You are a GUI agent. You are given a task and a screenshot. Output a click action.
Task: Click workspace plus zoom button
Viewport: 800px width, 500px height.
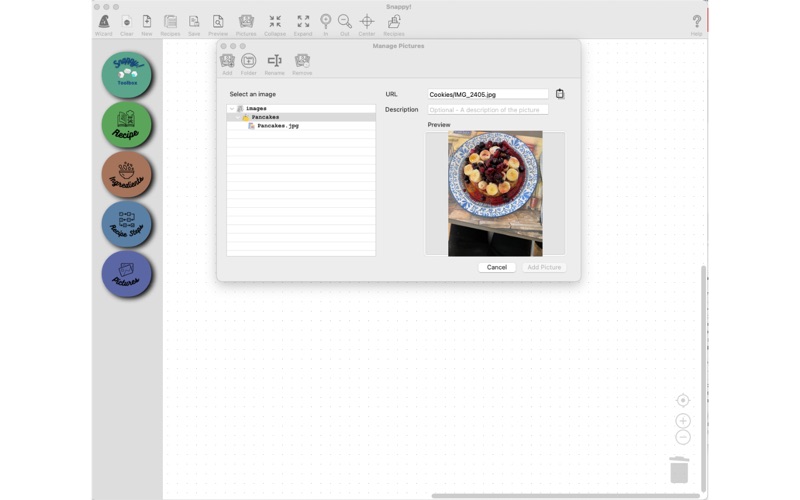(x=683, y=421)
